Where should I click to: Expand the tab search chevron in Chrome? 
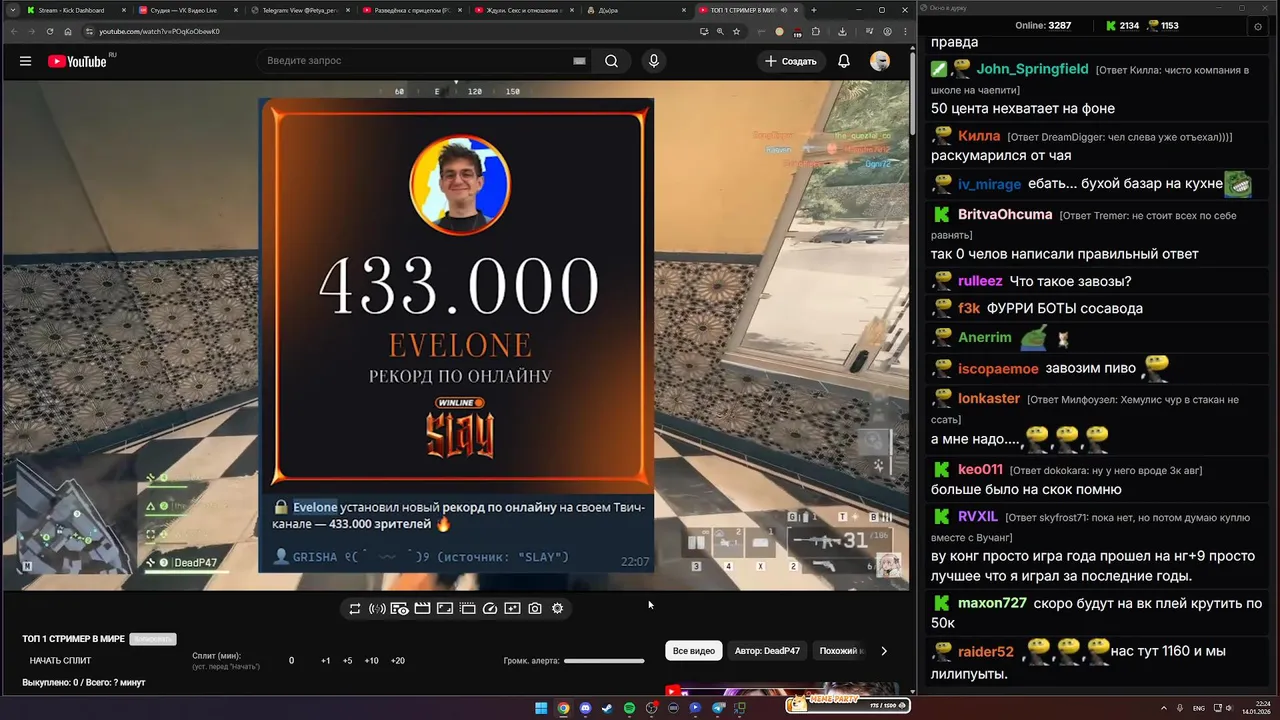[11, 10]
